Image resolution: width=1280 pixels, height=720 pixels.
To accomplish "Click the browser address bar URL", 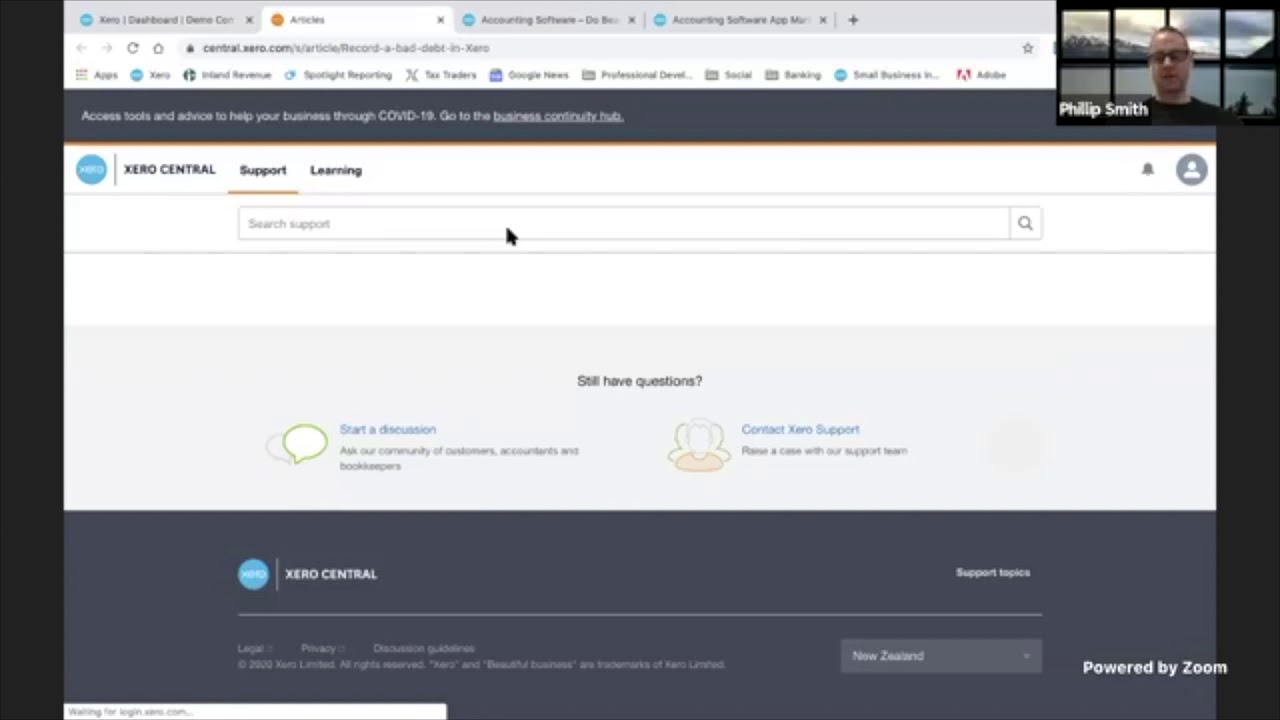I will [x=346, y=48].
